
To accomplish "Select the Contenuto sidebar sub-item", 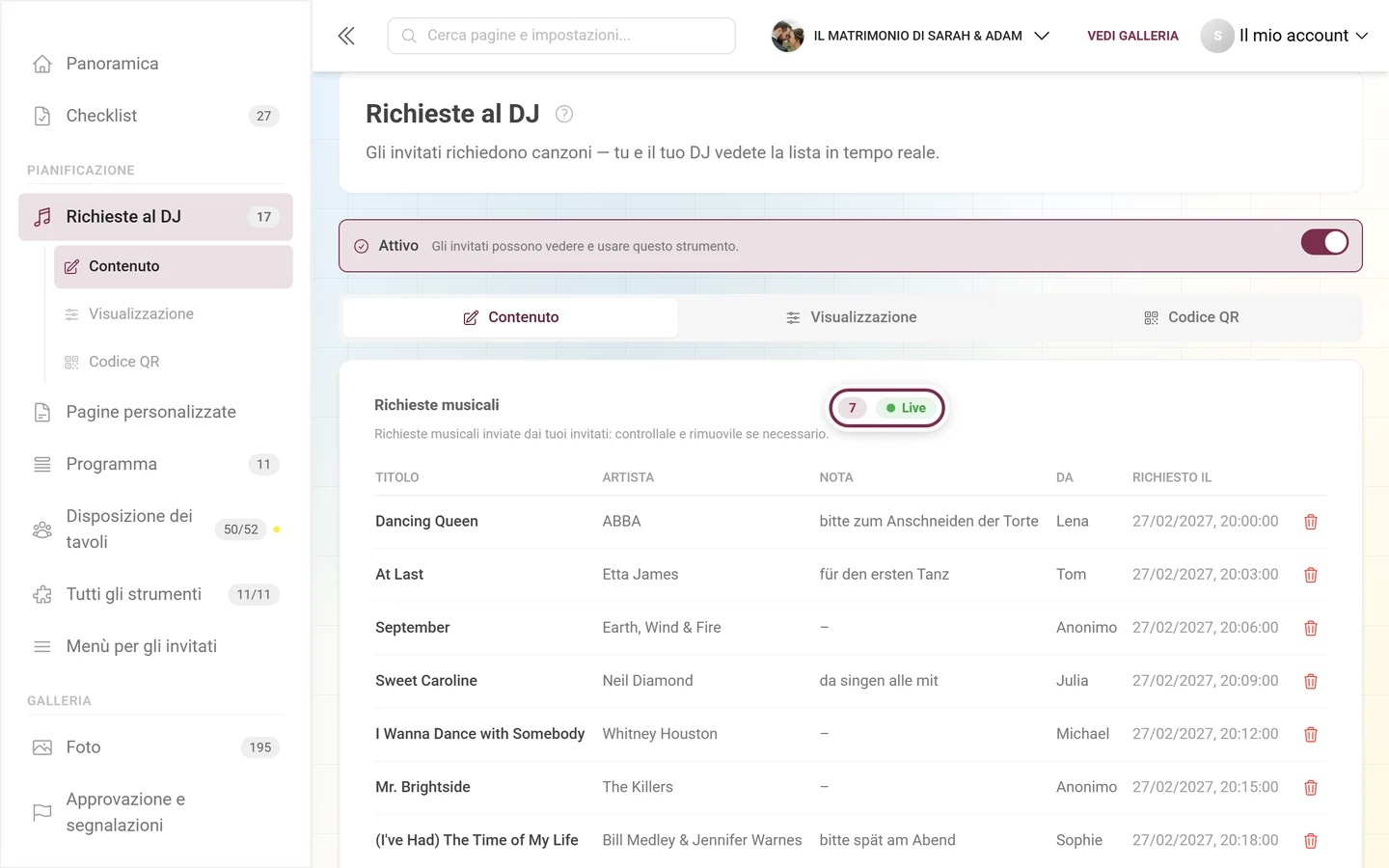I will pos(174,266).
